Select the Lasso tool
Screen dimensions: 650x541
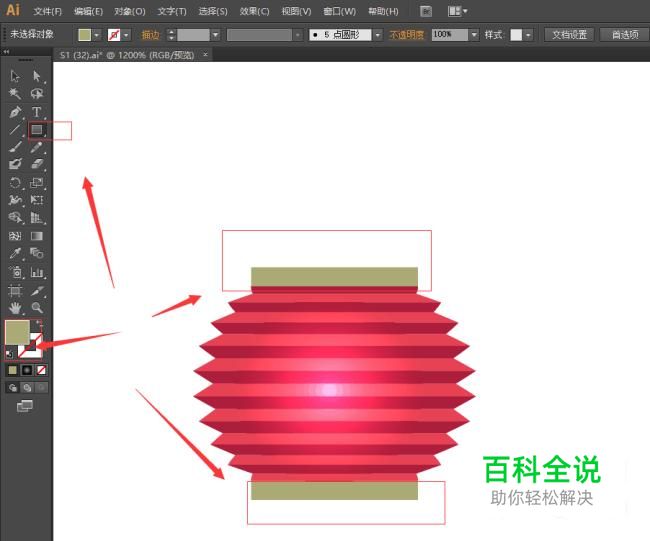[37, 94]
